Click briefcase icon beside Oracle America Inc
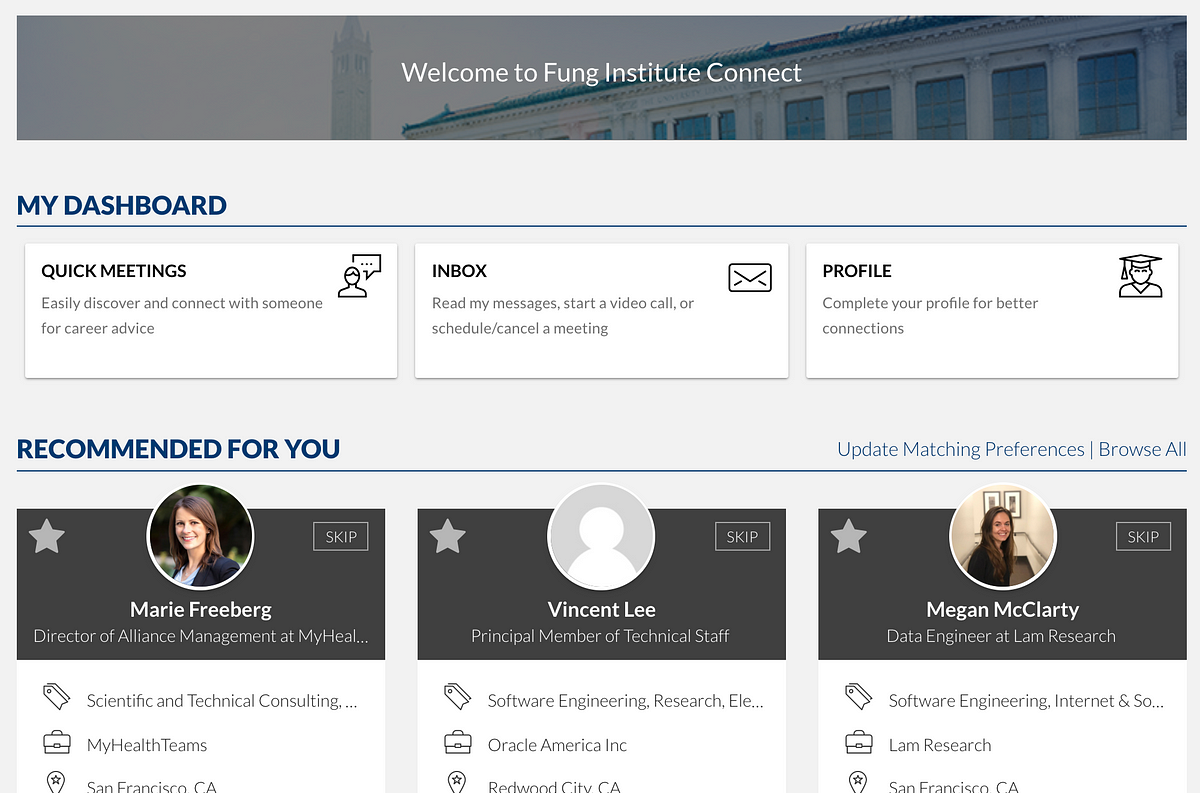The width and height of the screenshot is (1200, 793). [457, 743]
